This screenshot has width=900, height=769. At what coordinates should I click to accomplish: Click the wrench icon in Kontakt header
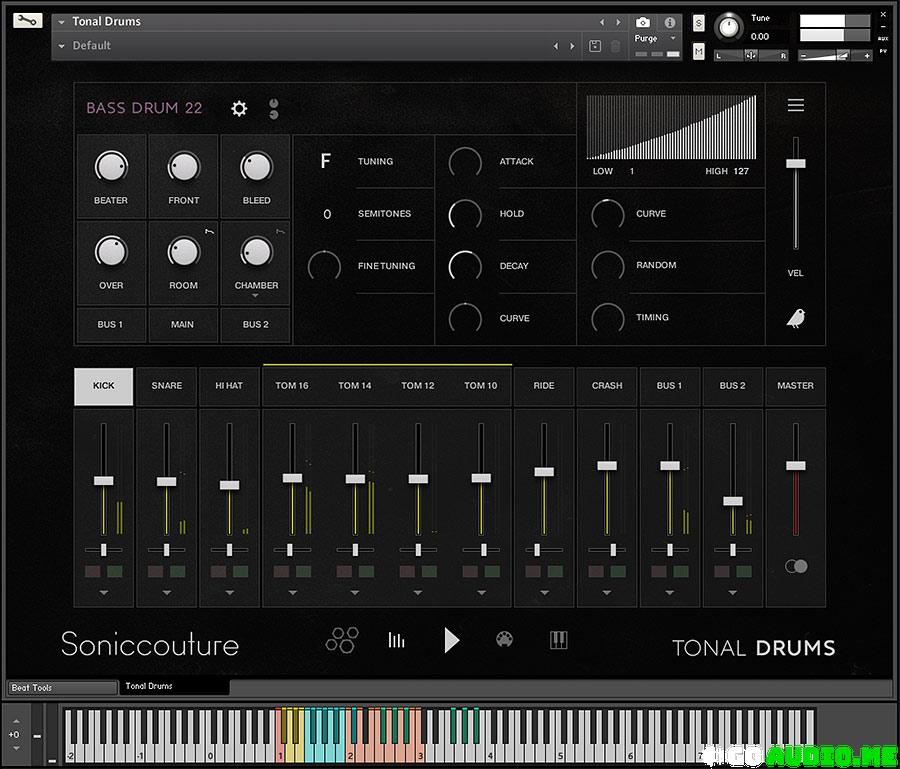click(x=29, y=20)
